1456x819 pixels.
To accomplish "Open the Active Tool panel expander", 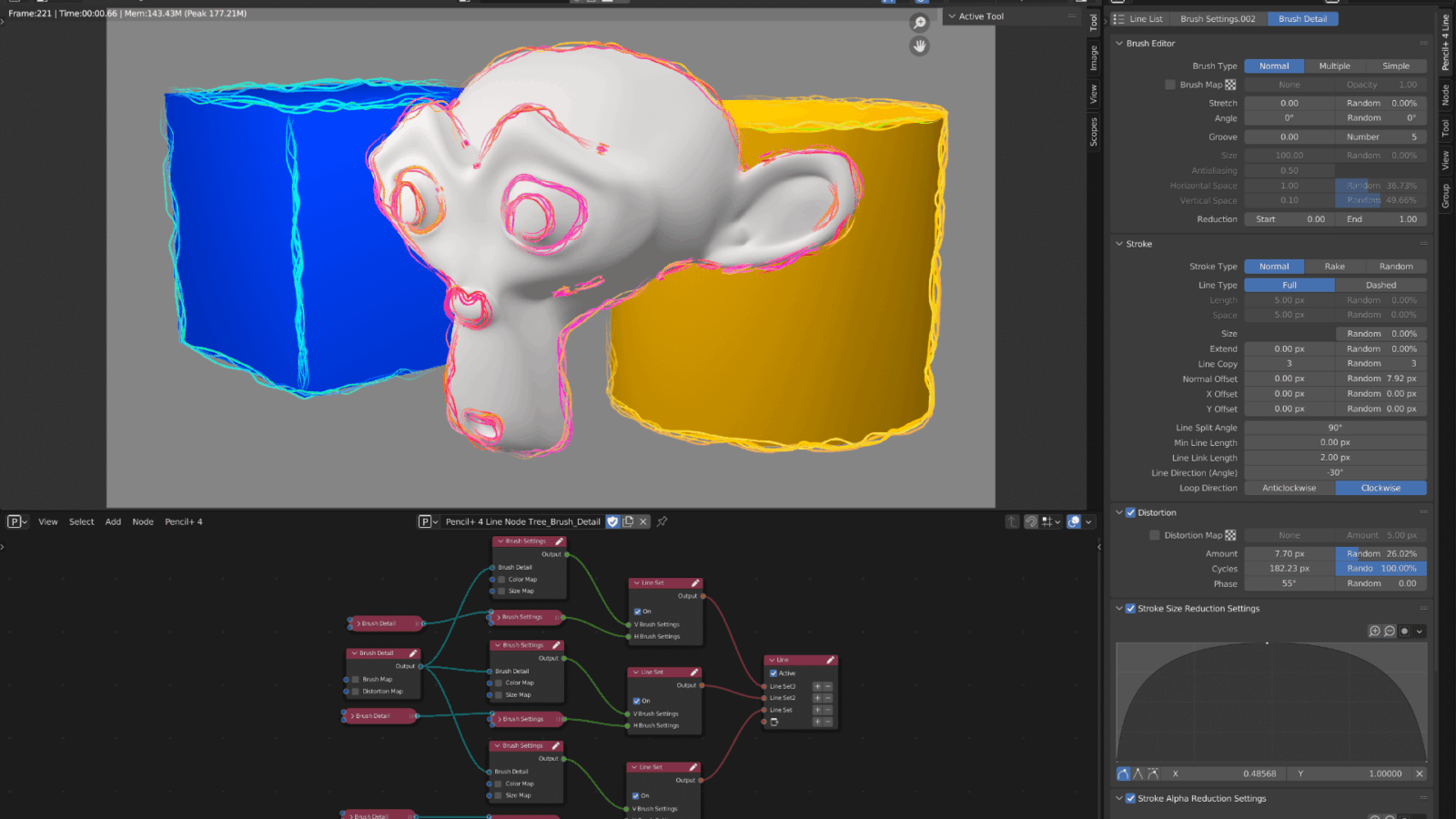I will click(952, 16).
